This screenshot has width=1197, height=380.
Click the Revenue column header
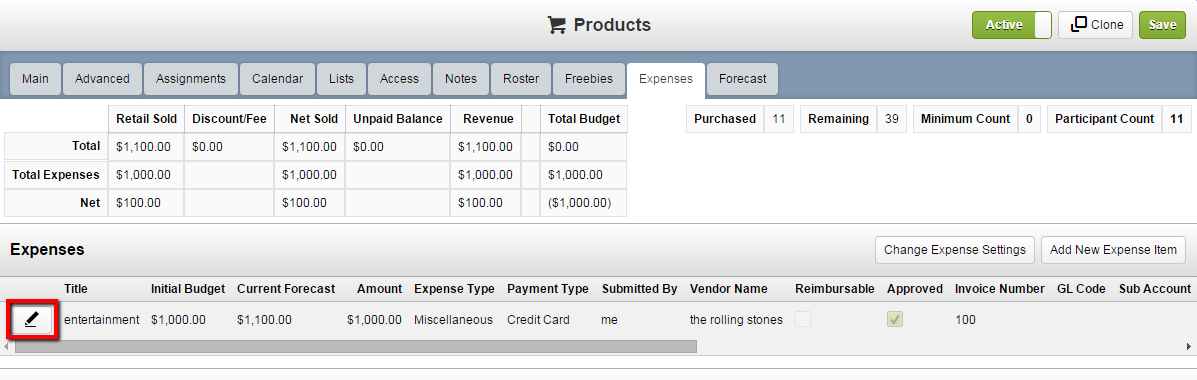click(486, 119)
